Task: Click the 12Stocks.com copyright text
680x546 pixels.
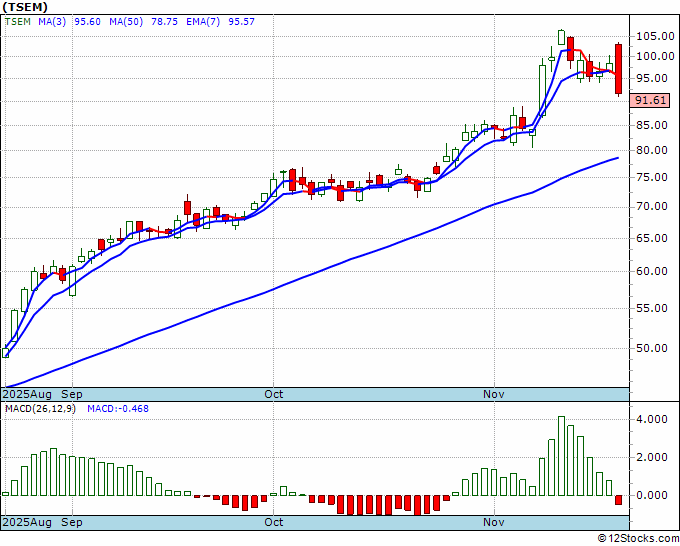Action: 638,539
